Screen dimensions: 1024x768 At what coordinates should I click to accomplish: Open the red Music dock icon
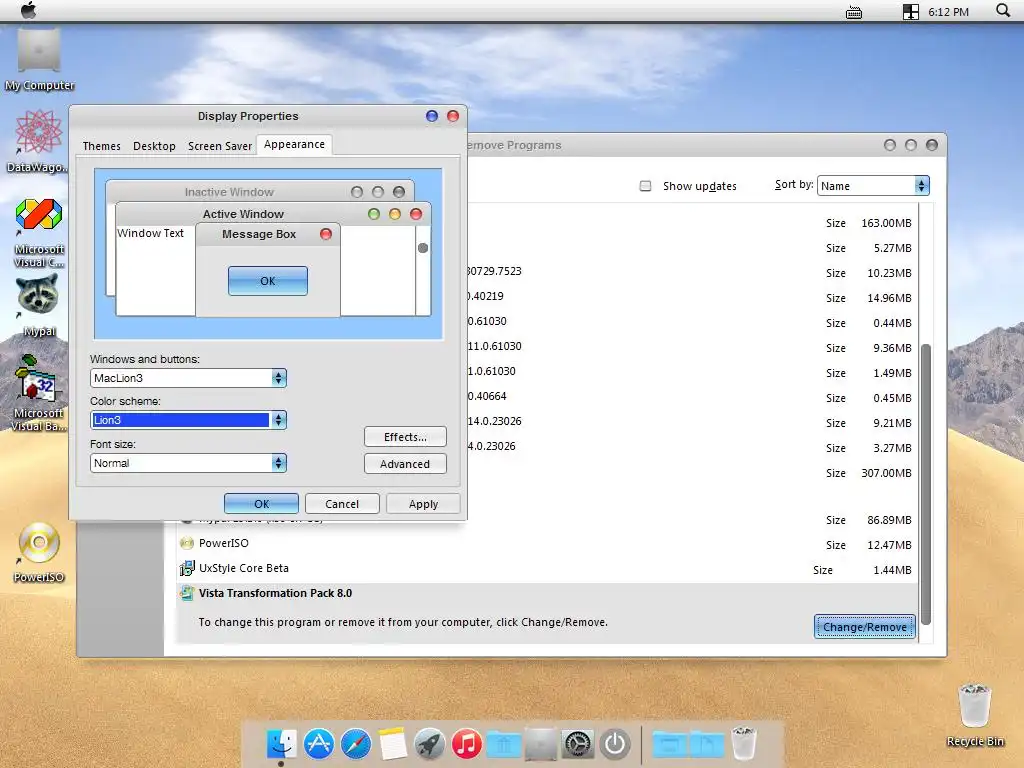pos(466,744)
